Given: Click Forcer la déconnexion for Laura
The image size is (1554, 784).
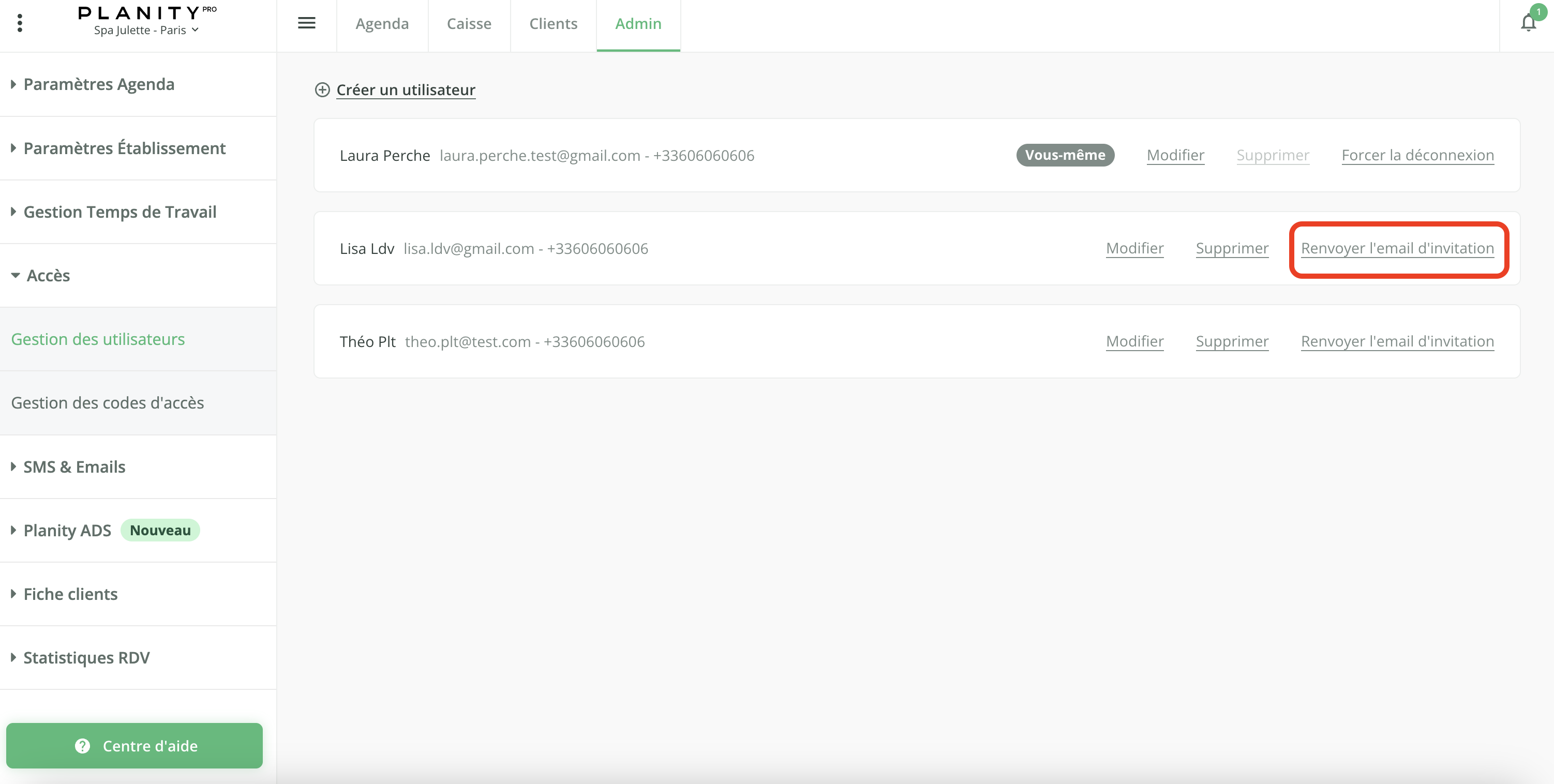Looking at the screenshot, I should tap(1417, 155).
